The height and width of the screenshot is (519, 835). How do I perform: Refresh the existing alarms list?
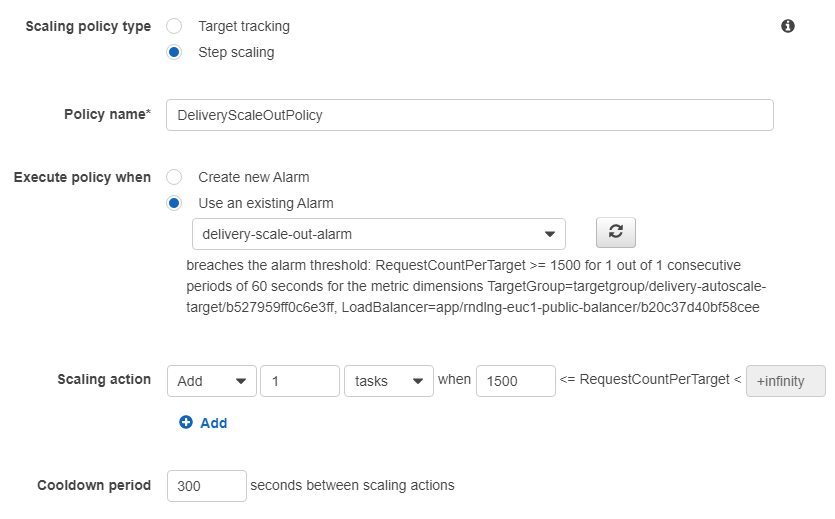click(615, 233)
